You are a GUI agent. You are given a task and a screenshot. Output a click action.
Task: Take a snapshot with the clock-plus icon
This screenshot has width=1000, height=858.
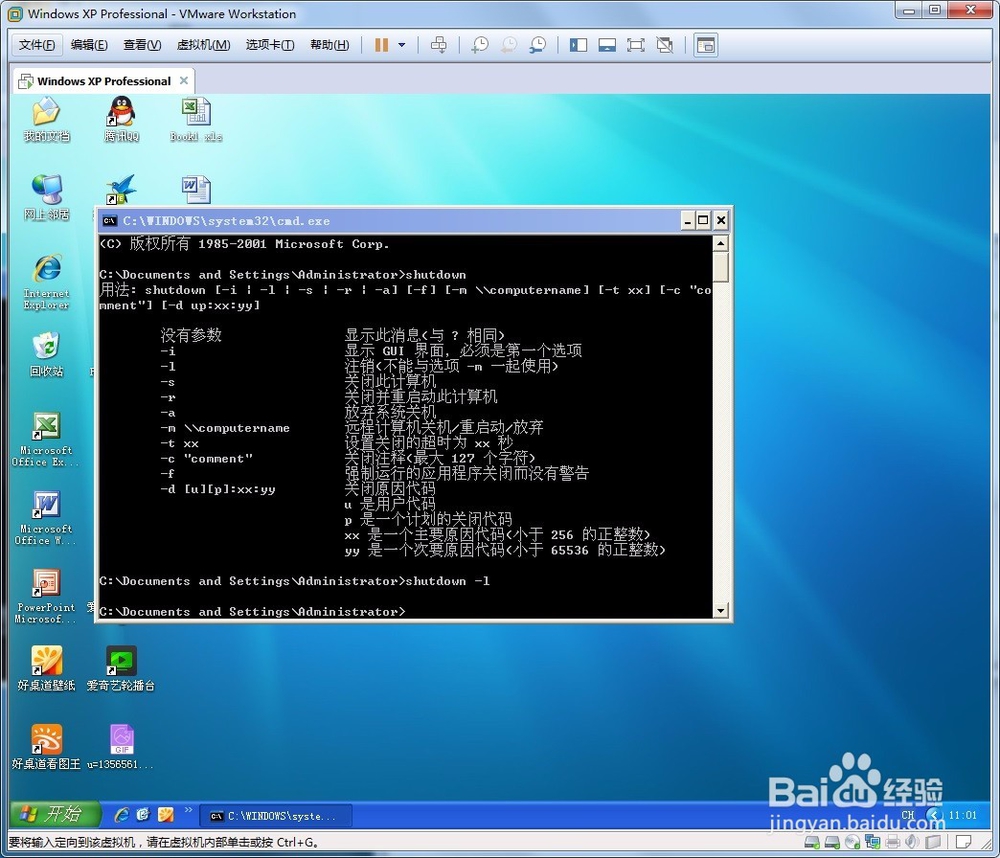click(x=480, y=45)
